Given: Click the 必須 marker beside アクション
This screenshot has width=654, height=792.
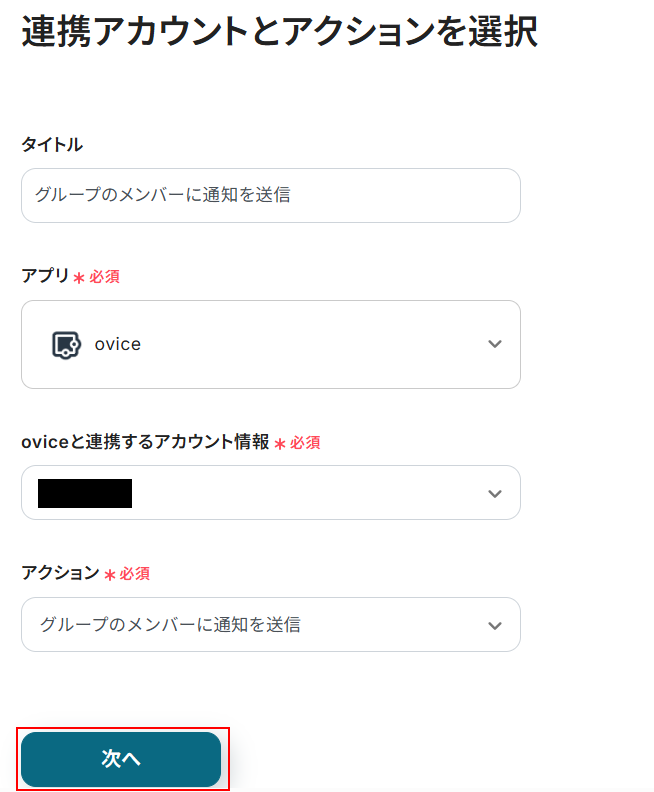Looking at the screenshot, I should click(x=134, y=574).
